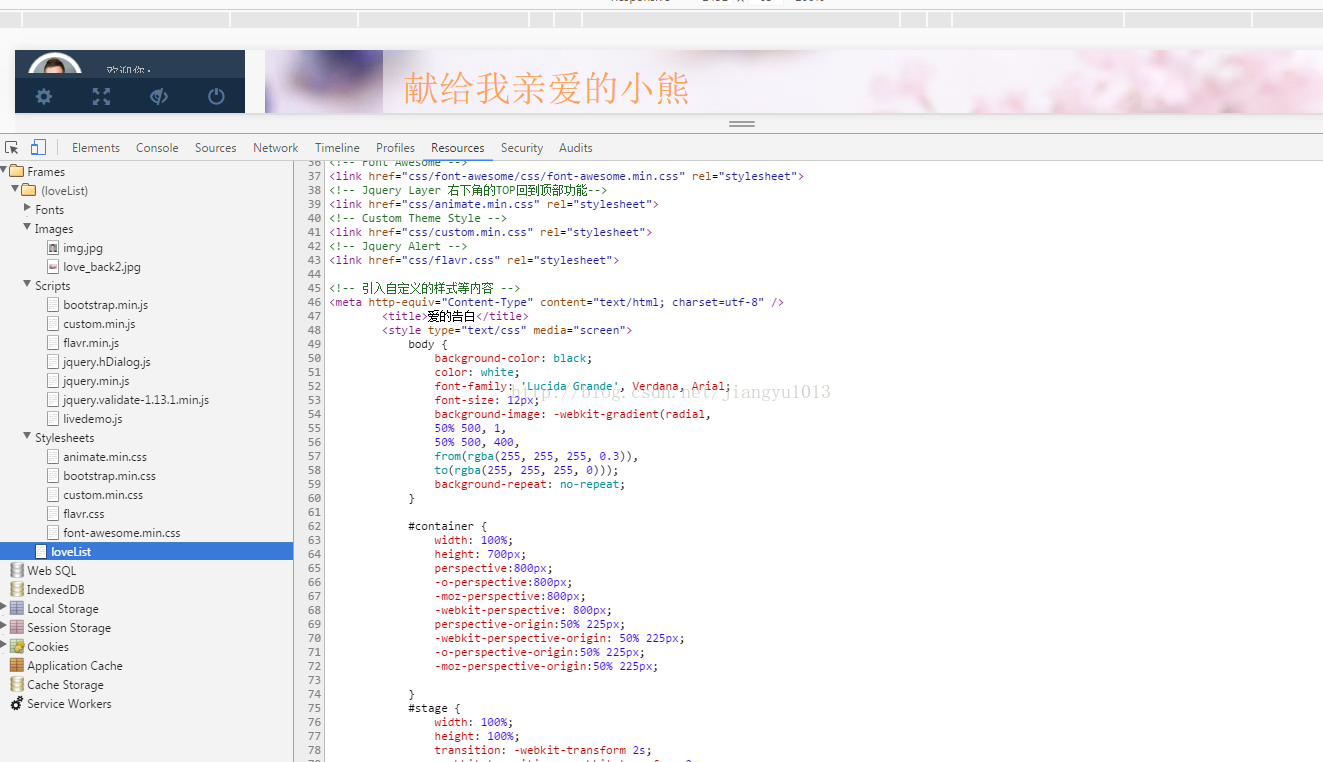
Task: Click the Application Cache icon
Action: coord(17,665)
